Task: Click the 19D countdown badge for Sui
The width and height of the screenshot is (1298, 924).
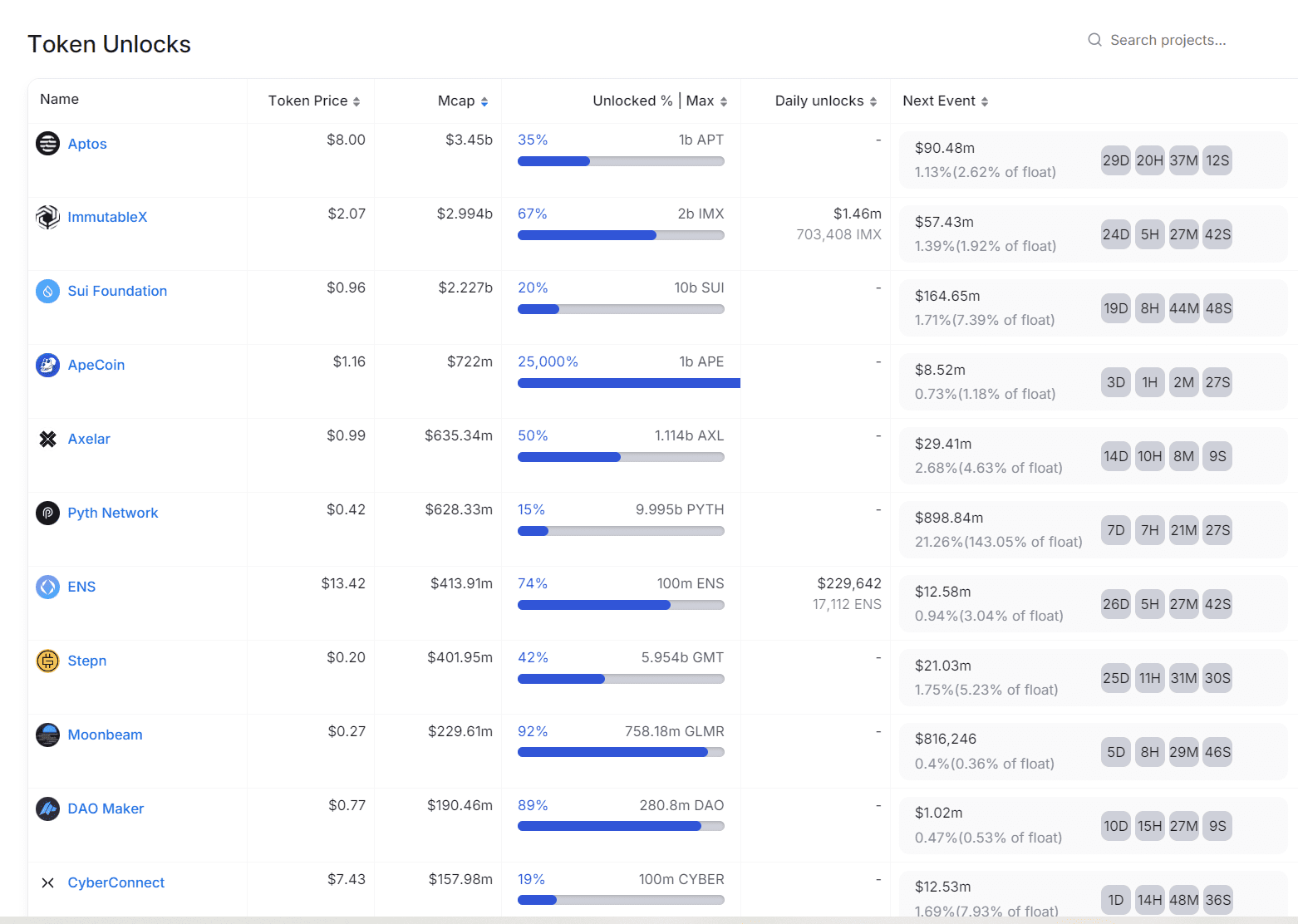Action: 1116,308
